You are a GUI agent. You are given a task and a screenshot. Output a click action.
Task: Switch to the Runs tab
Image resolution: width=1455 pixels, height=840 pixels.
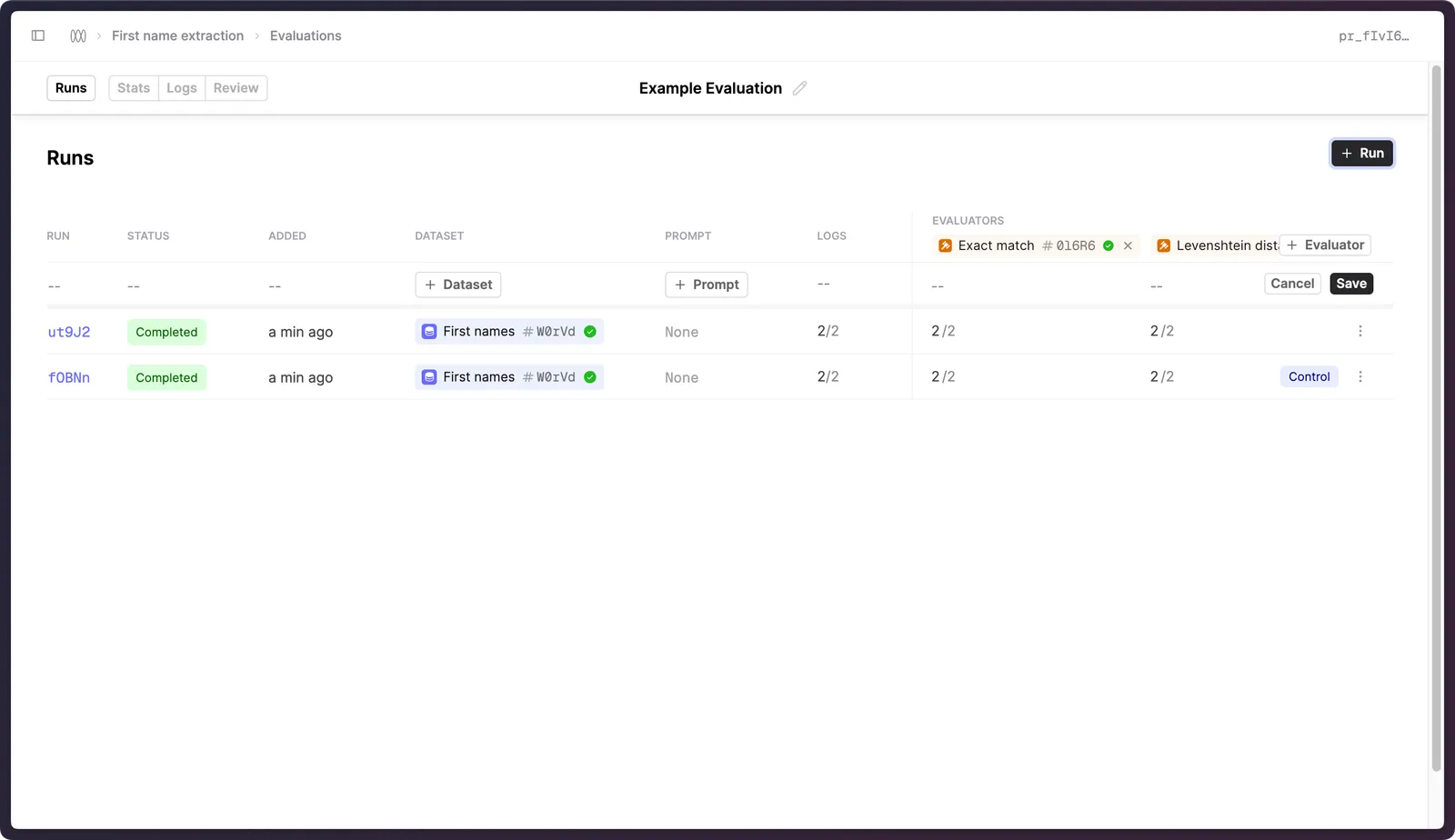point(71,88)
